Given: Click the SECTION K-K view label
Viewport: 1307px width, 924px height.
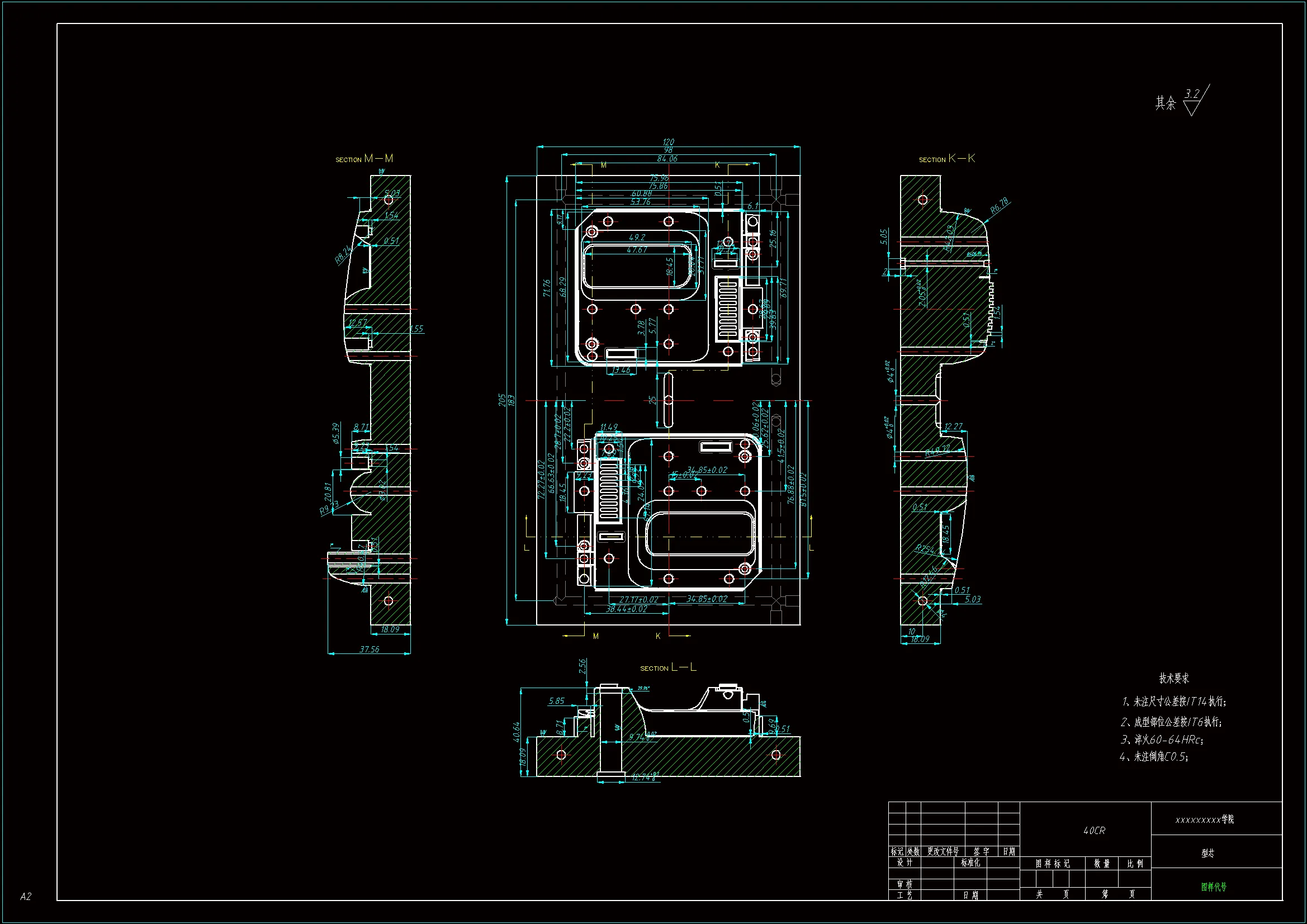Looking at the screenshot, I should pyautogui.click(x=946, y=159).
